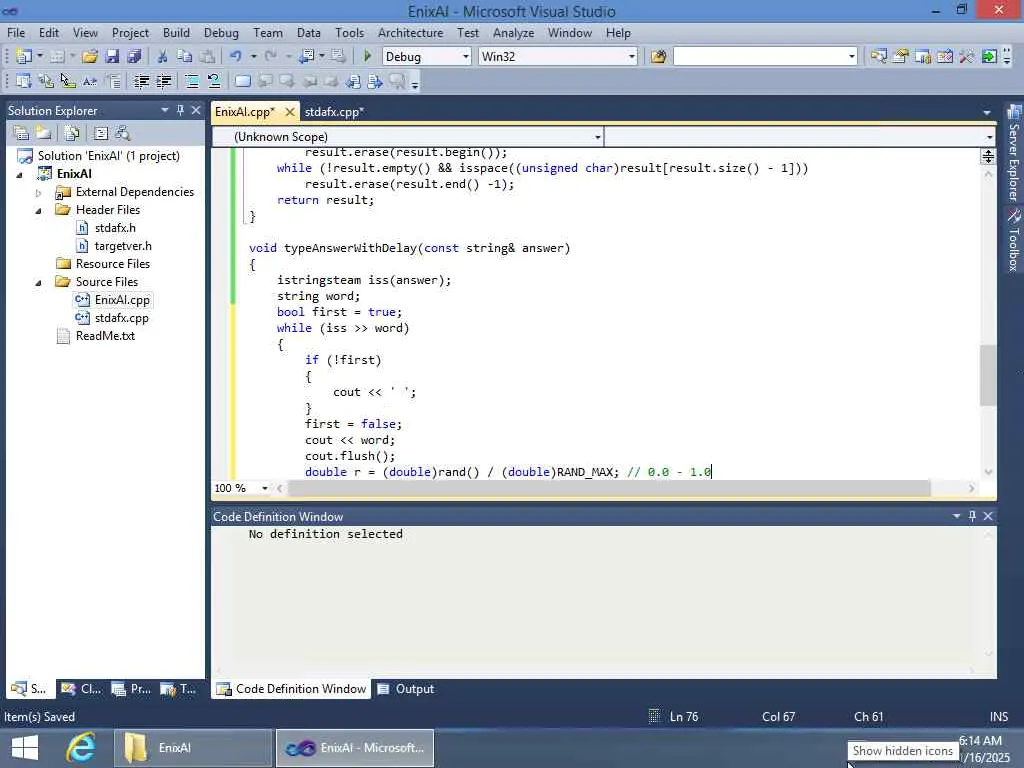Open Solution Explorer toolbar window icon

pyautogui.click(x=878, y=56)
